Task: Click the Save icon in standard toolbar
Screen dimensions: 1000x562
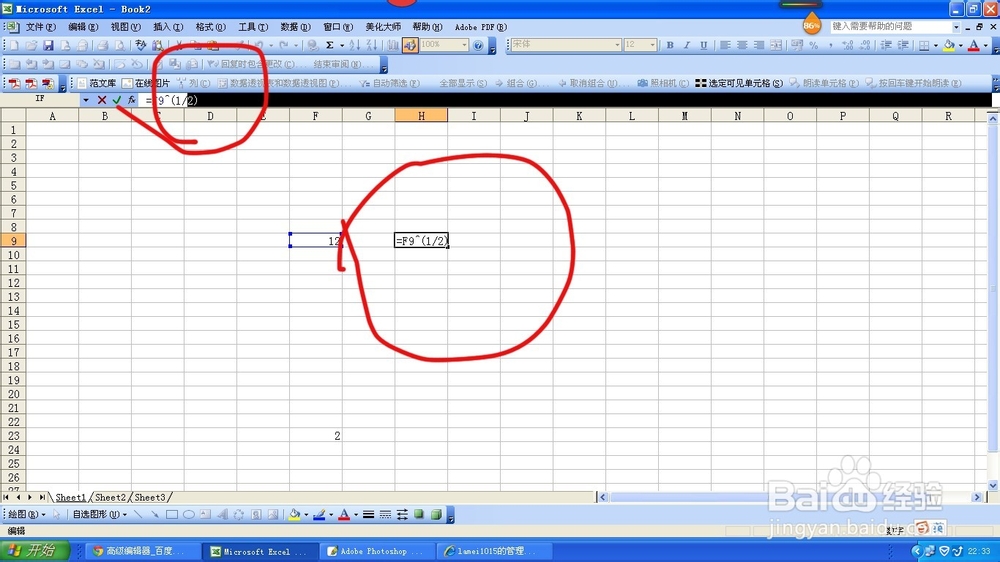Action: [48, 45]
